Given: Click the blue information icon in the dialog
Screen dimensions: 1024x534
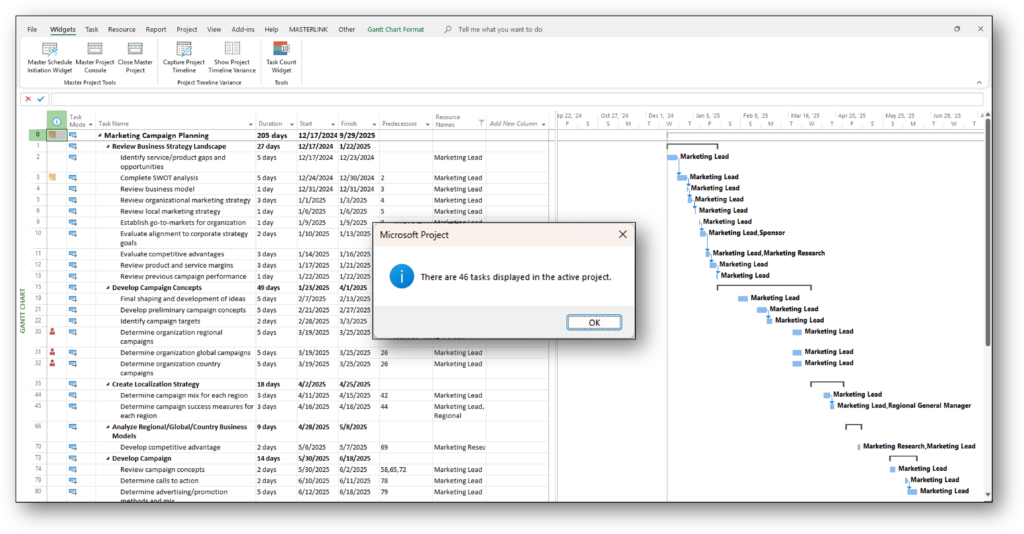Looking at the screenshot, I should click(x=401, y=277).
